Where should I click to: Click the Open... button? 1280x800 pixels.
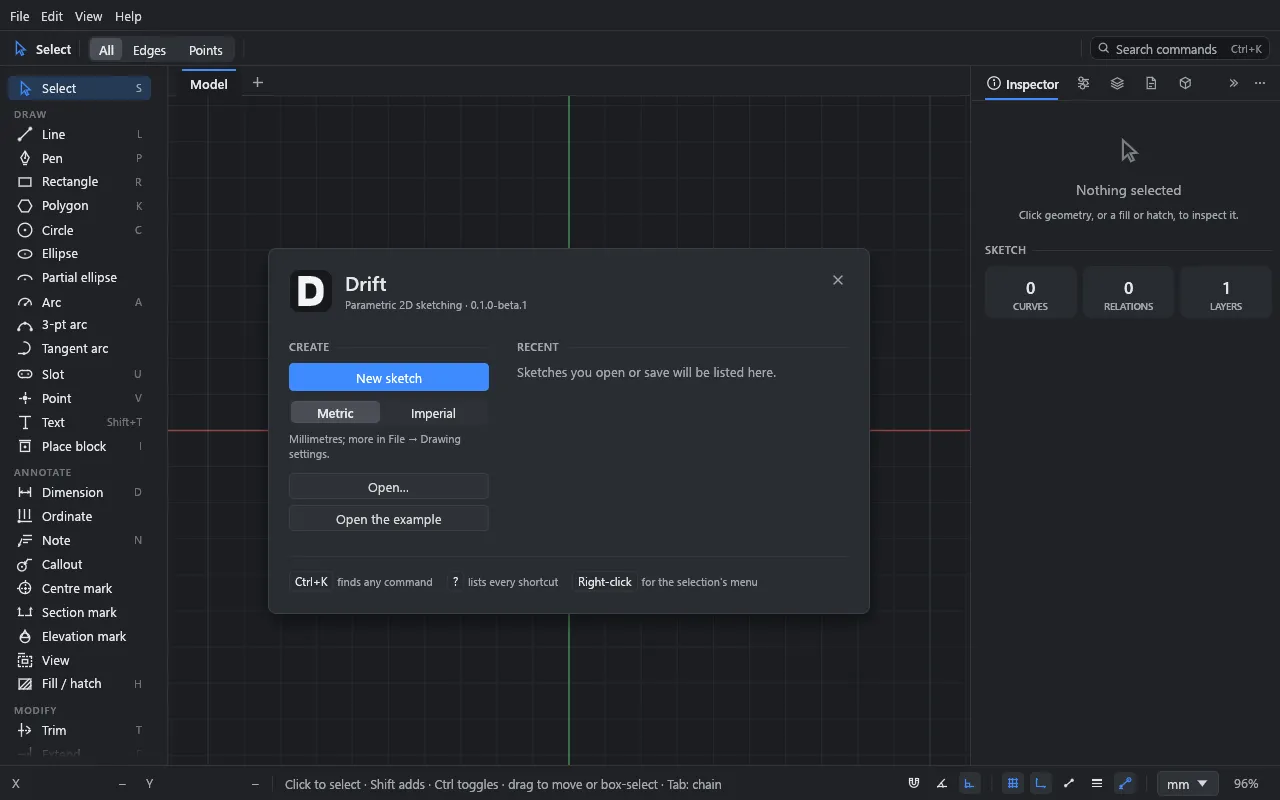pyautogui.click(x=389, y=487)
